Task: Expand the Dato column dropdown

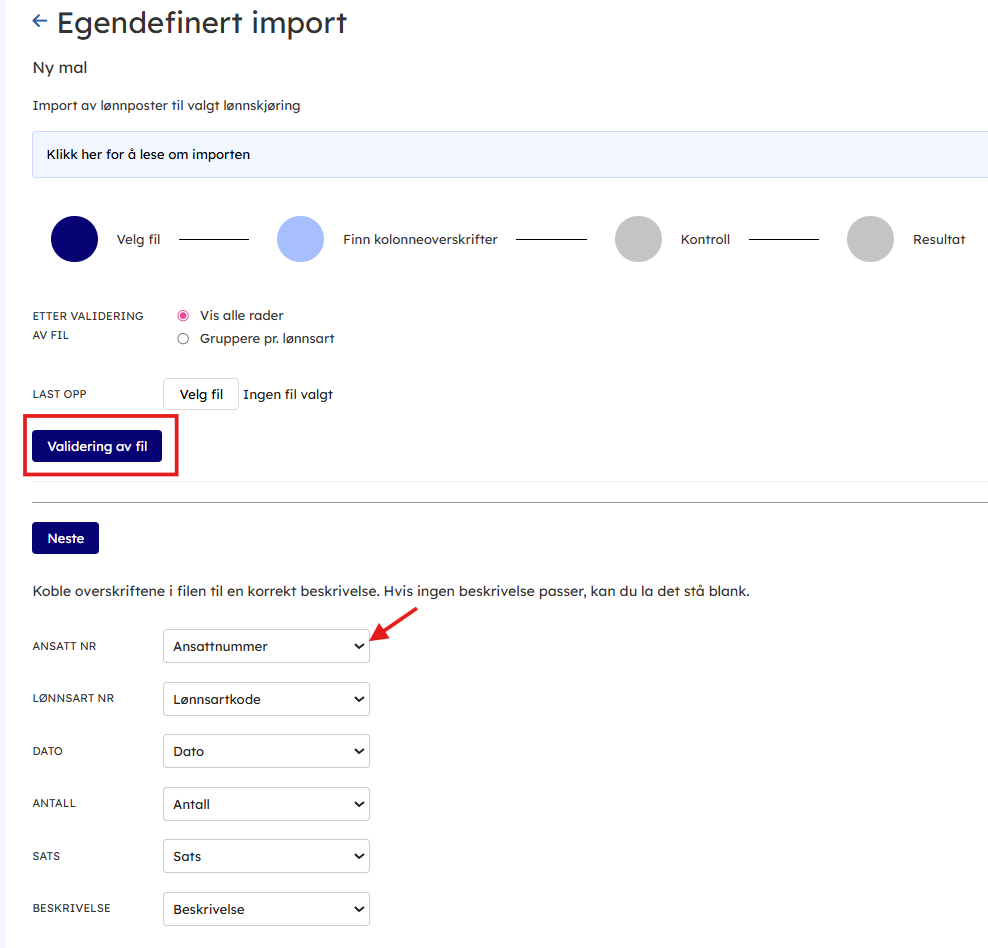Action: pos(266,752)
